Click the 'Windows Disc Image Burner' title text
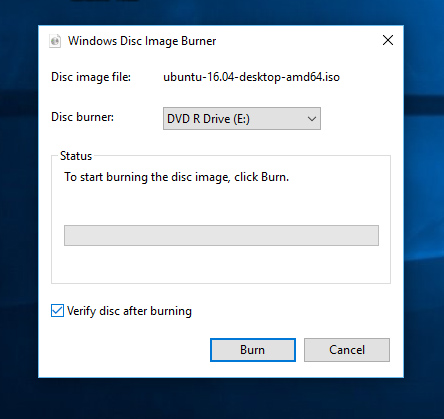Viewport: 444px width, 419px height. 142,41
